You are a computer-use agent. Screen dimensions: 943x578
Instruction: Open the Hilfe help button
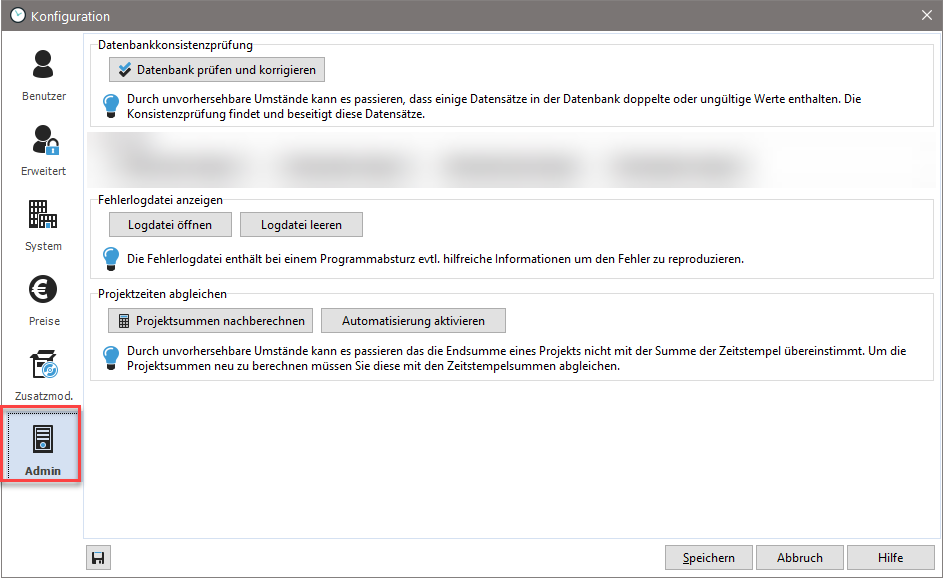coord(890,558)
